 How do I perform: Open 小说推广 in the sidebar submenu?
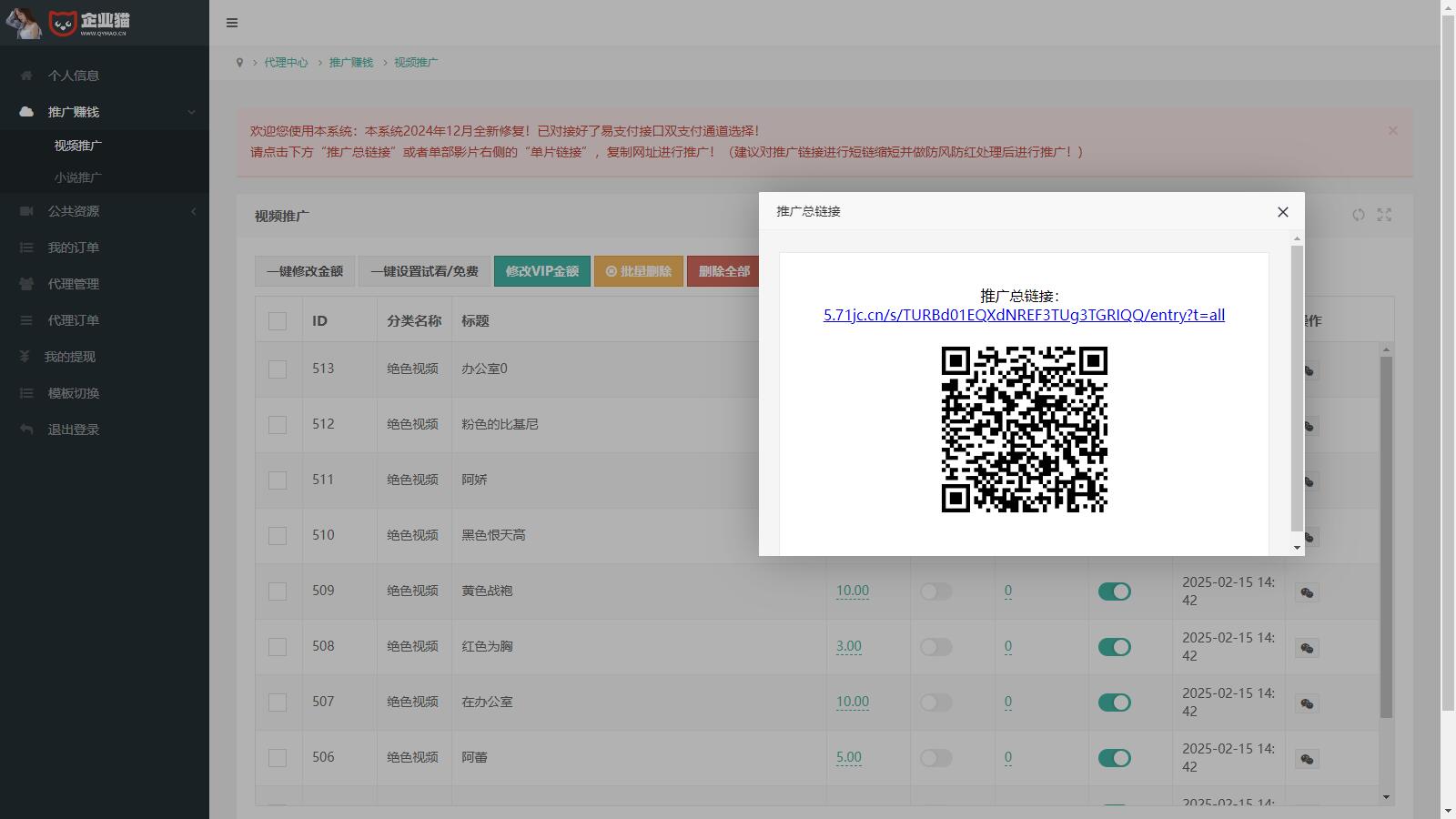tap(78, 177)
